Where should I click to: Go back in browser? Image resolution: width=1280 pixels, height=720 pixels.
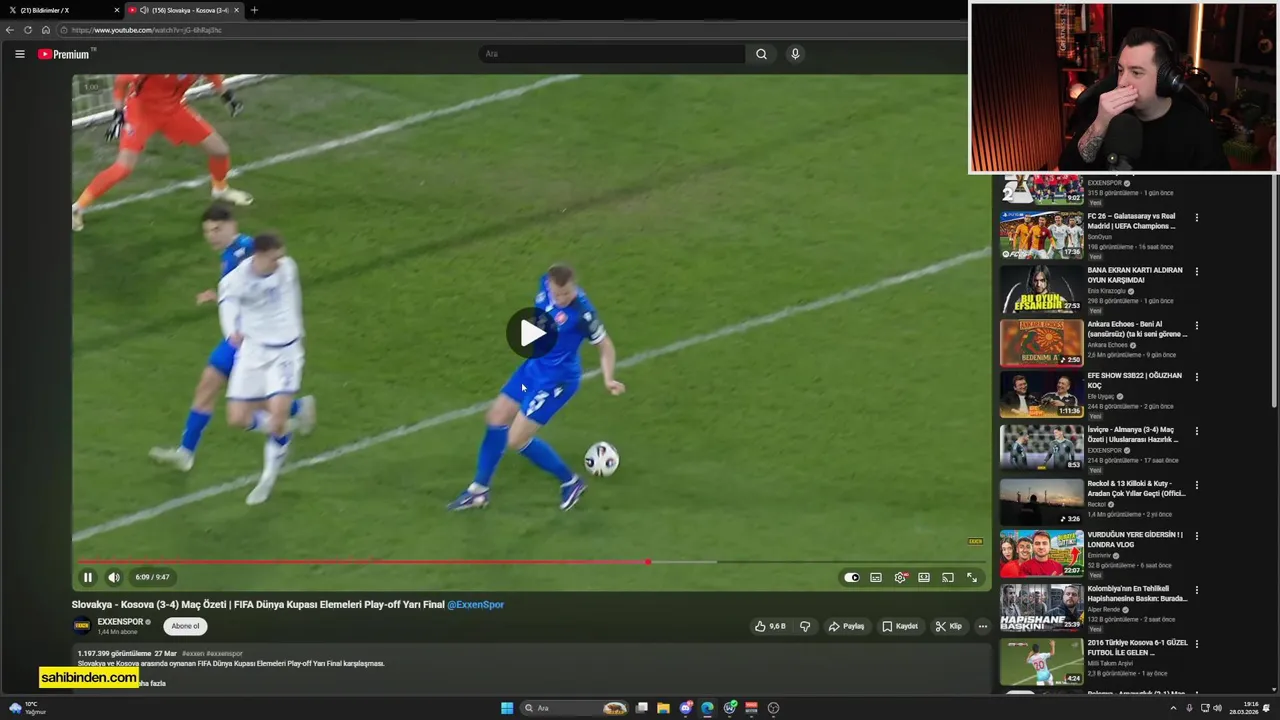[x=10, y=30]
